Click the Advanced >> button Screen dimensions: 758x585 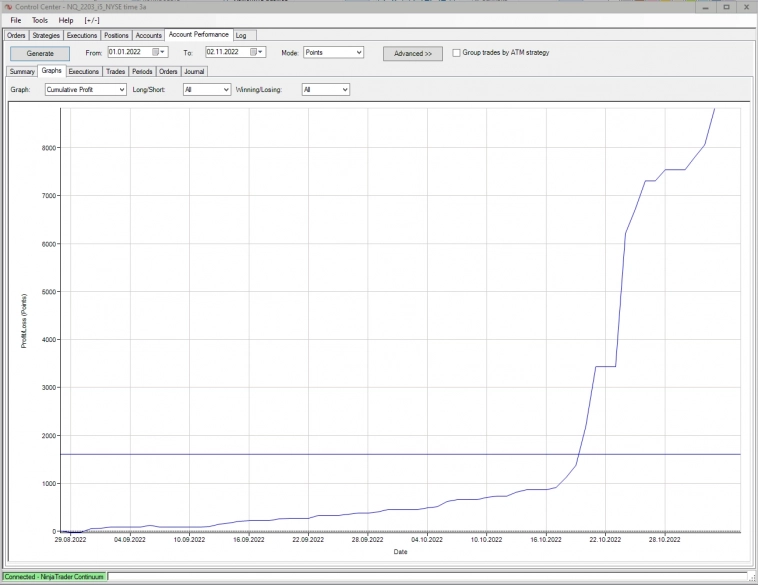click(412, 53)
